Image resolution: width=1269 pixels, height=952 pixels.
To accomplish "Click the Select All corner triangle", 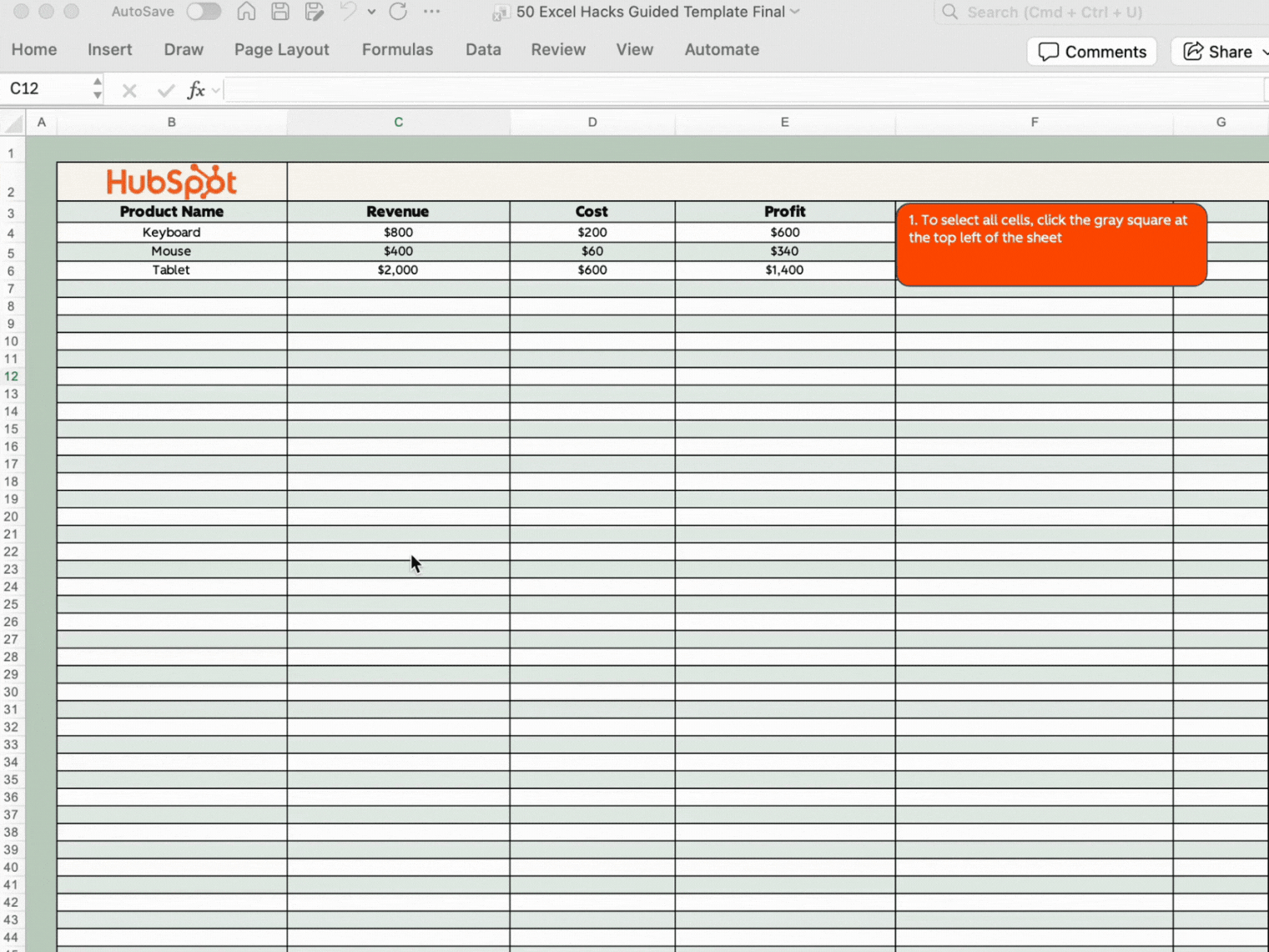I will click(x=13, y=123).
